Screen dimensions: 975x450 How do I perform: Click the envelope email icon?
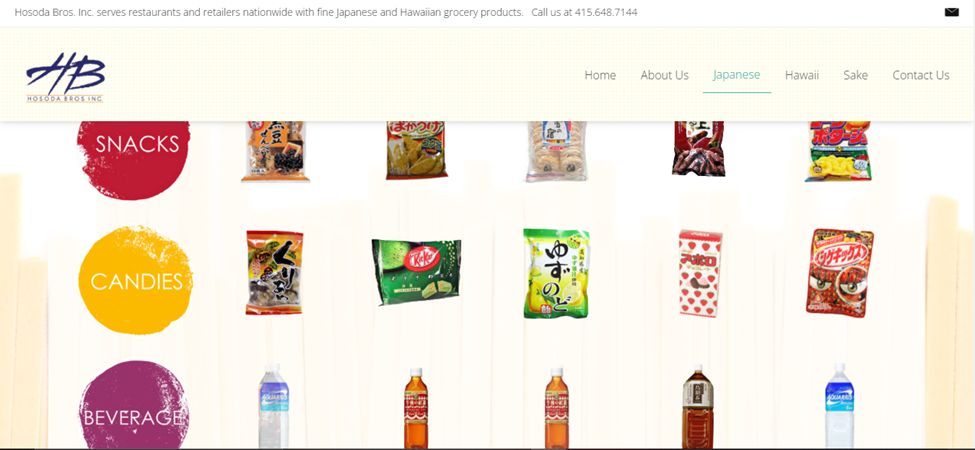pyautogui.click(x=951, y=12)
